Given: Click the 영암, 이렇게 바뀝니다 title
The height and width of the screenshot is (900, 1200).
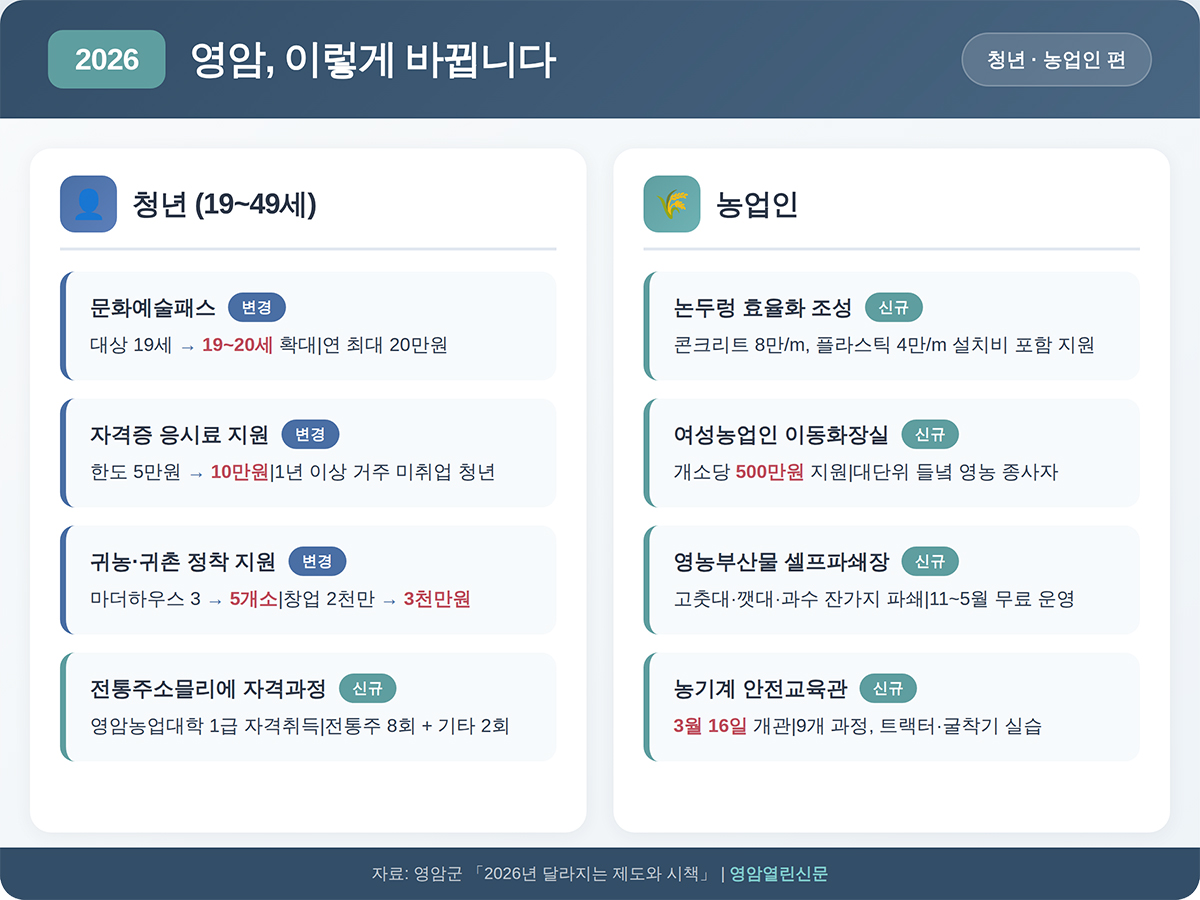Looking at the screenshot, I should [x=372, y=60].
